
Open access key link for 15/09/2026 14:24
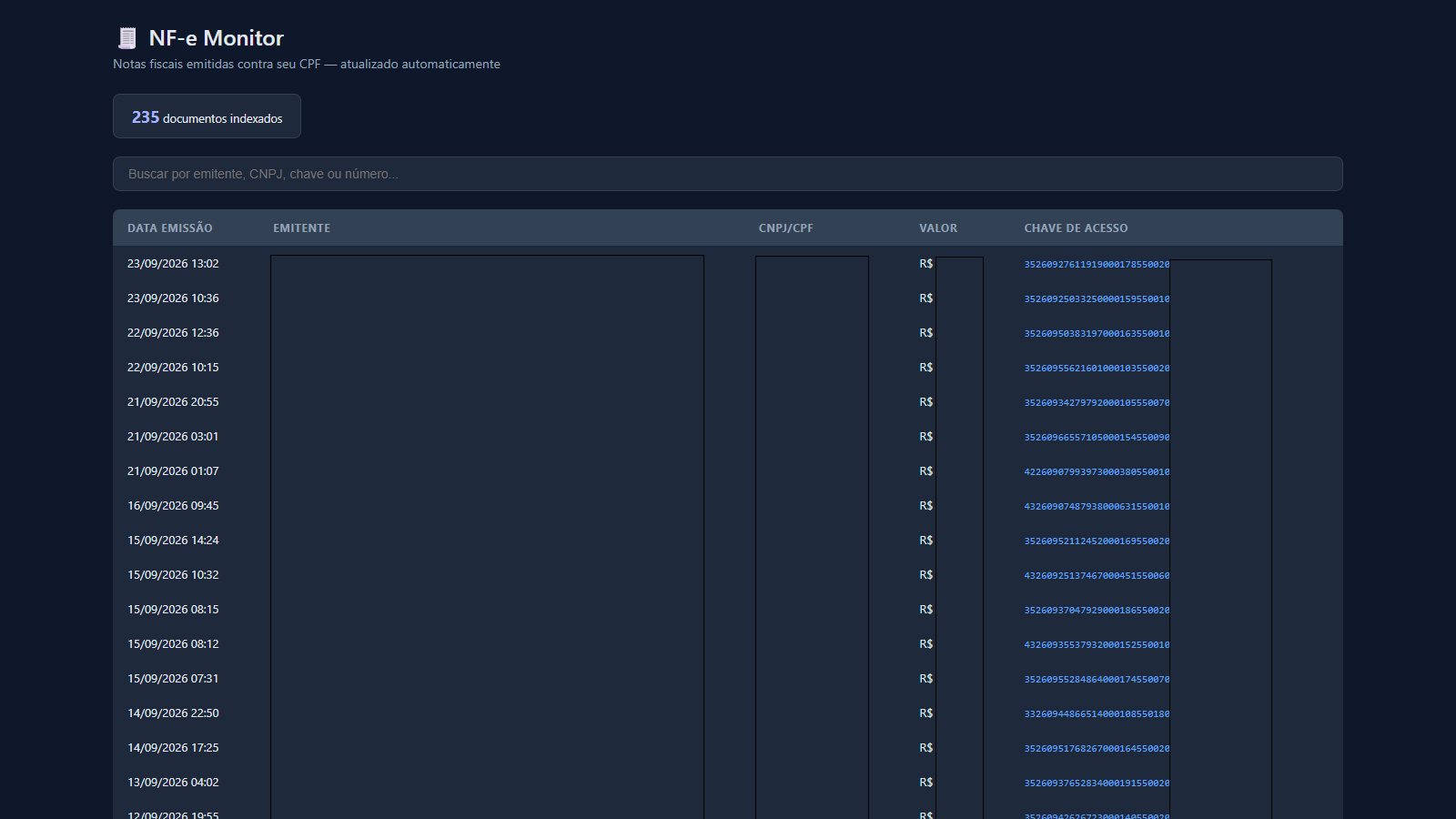pyautogui.click(x=1097, y=541)
